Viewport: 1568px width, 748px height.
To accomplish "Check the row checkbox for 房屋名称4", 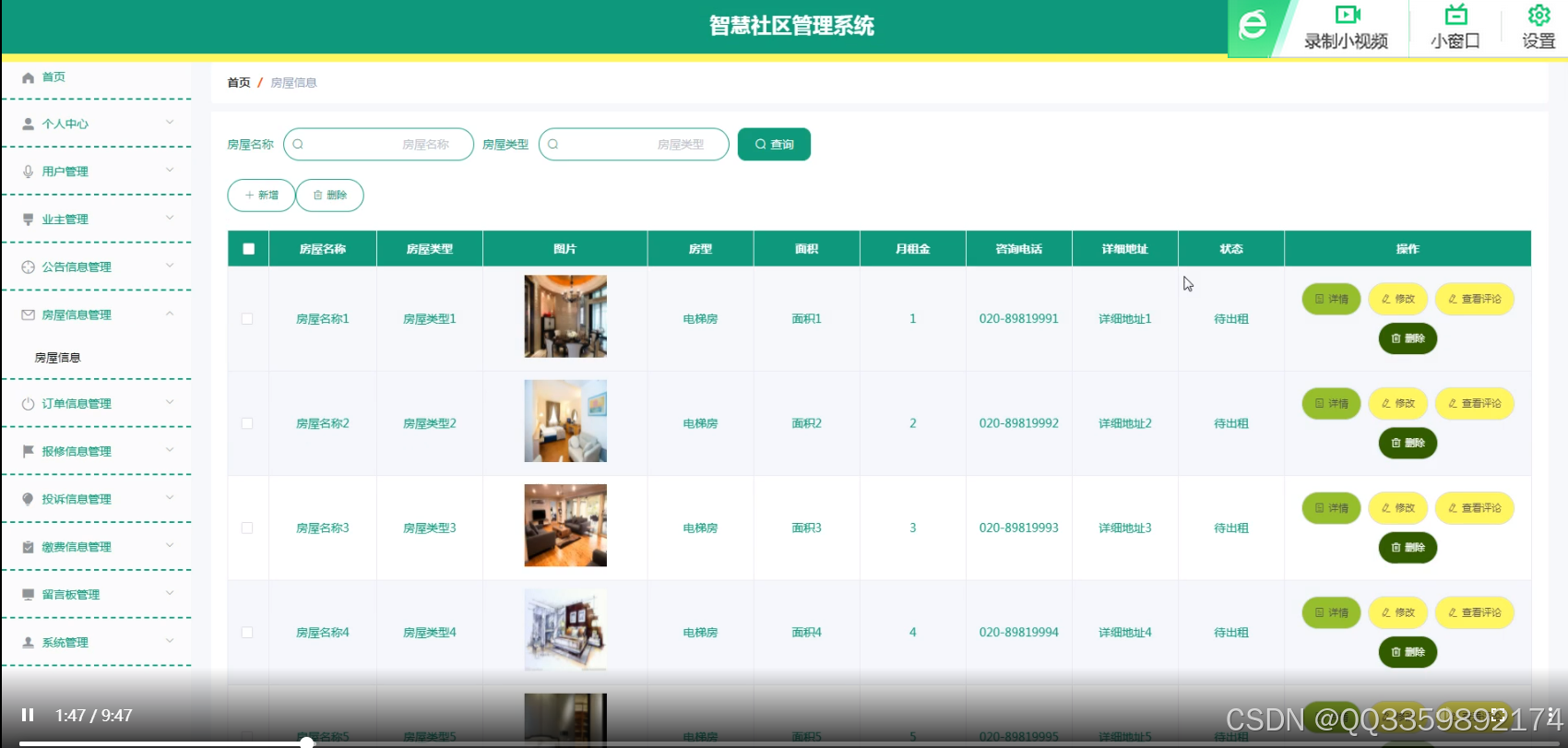I will point(247,633).
